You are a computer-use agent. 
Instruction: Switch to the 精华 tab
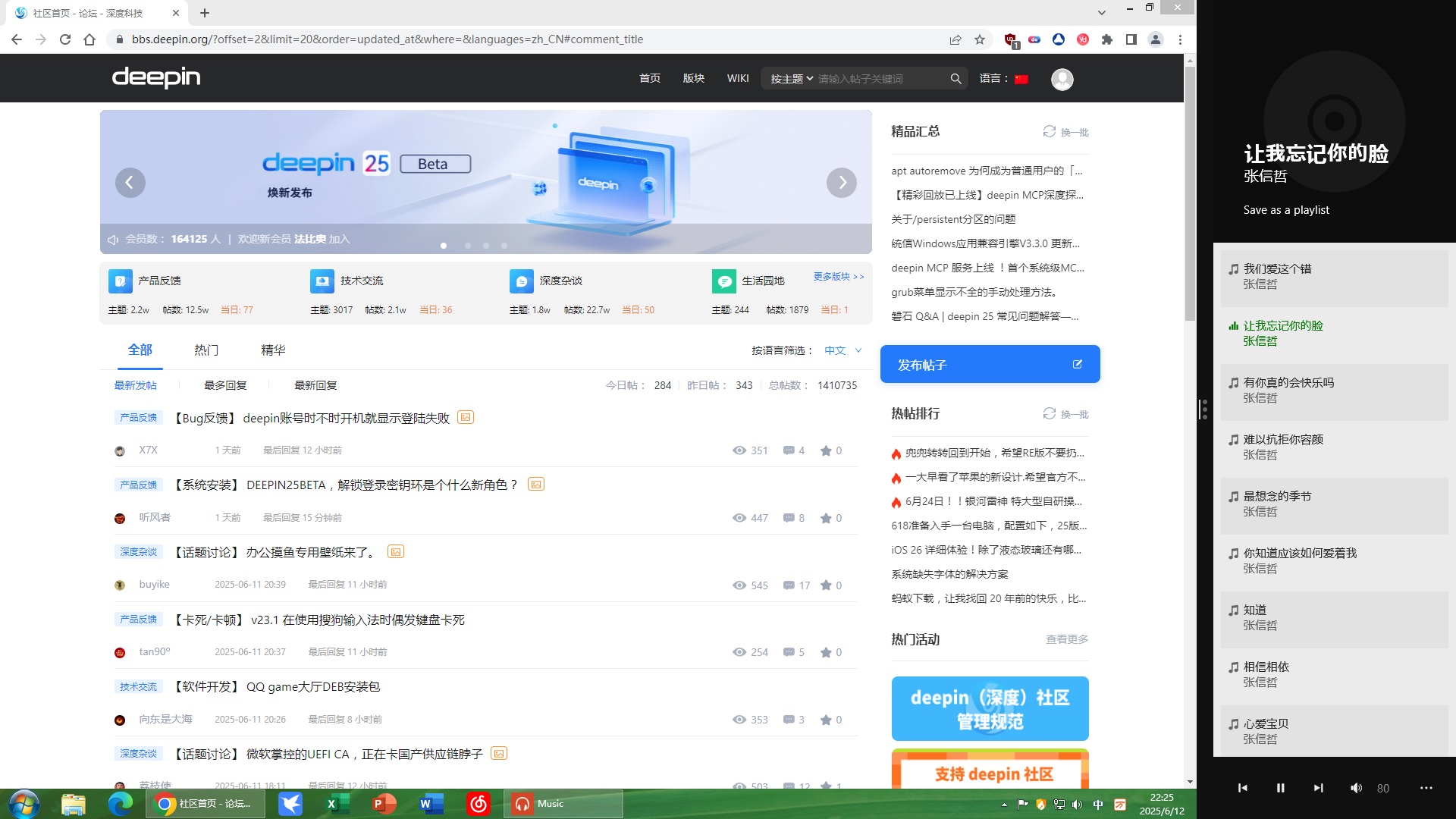tap(273, 350)
